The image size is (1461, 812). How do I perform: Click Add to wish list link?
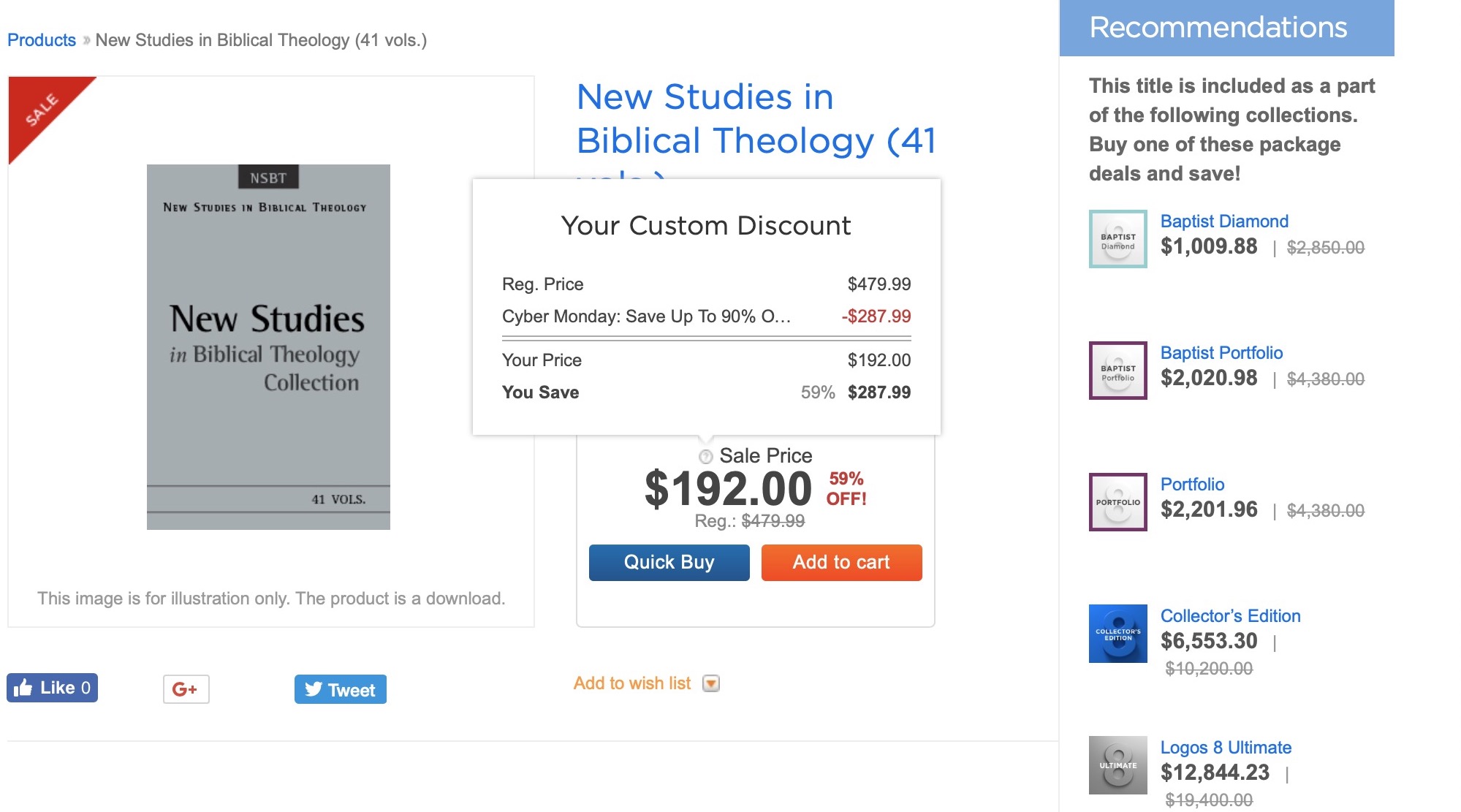point(631,683)
